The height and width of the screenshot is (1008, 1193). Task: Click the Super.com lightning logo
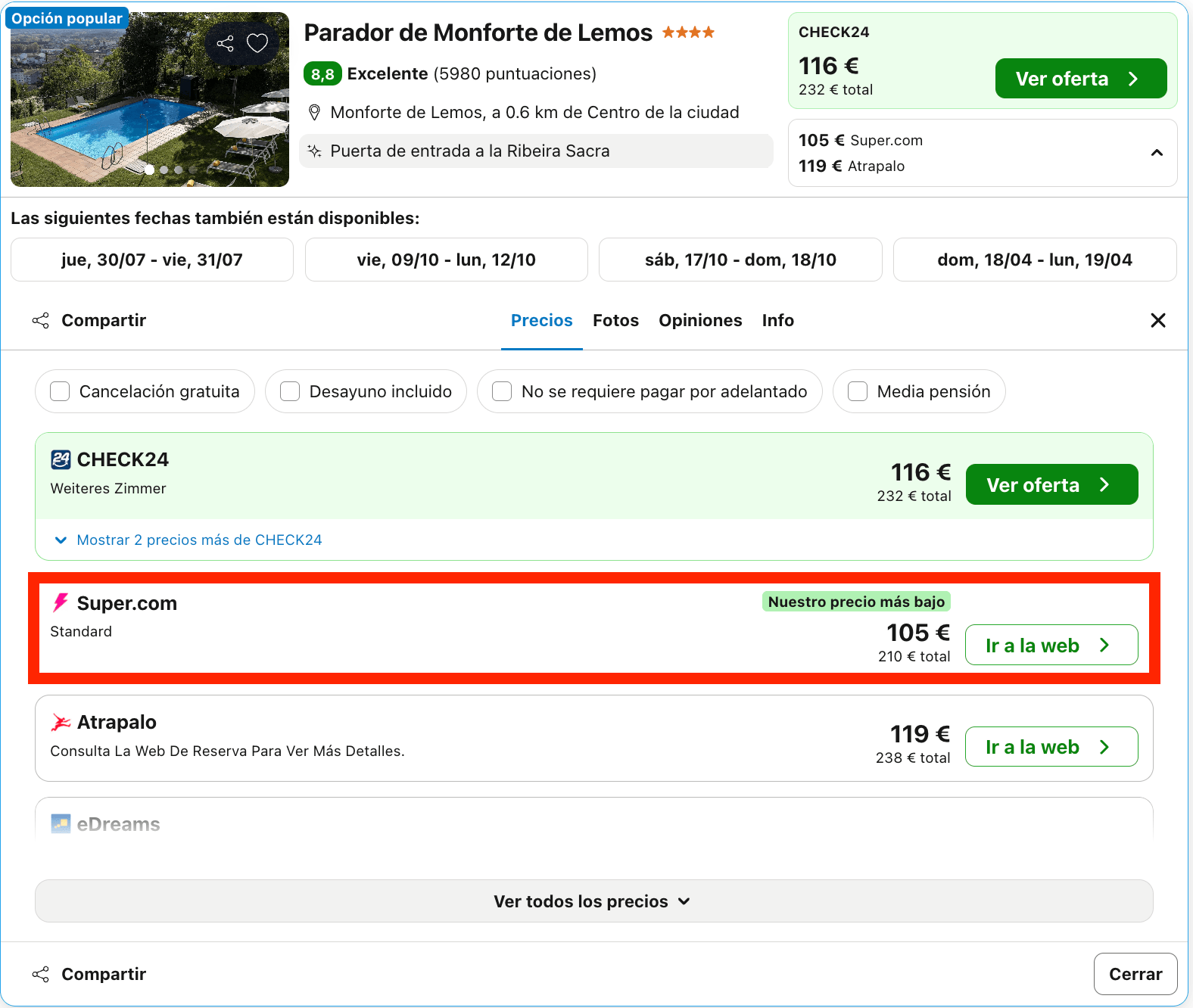click(61, 603)
